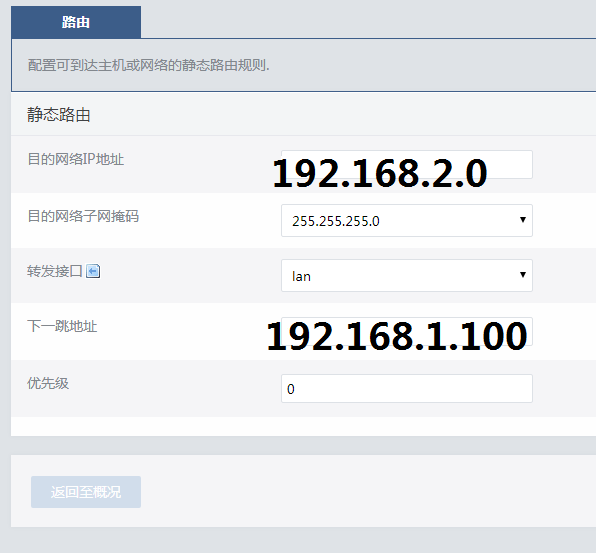Open the lan forwarding interface dropdown
Image resolution: width=596 pixels, height=553 pixels.
[407, 276]
